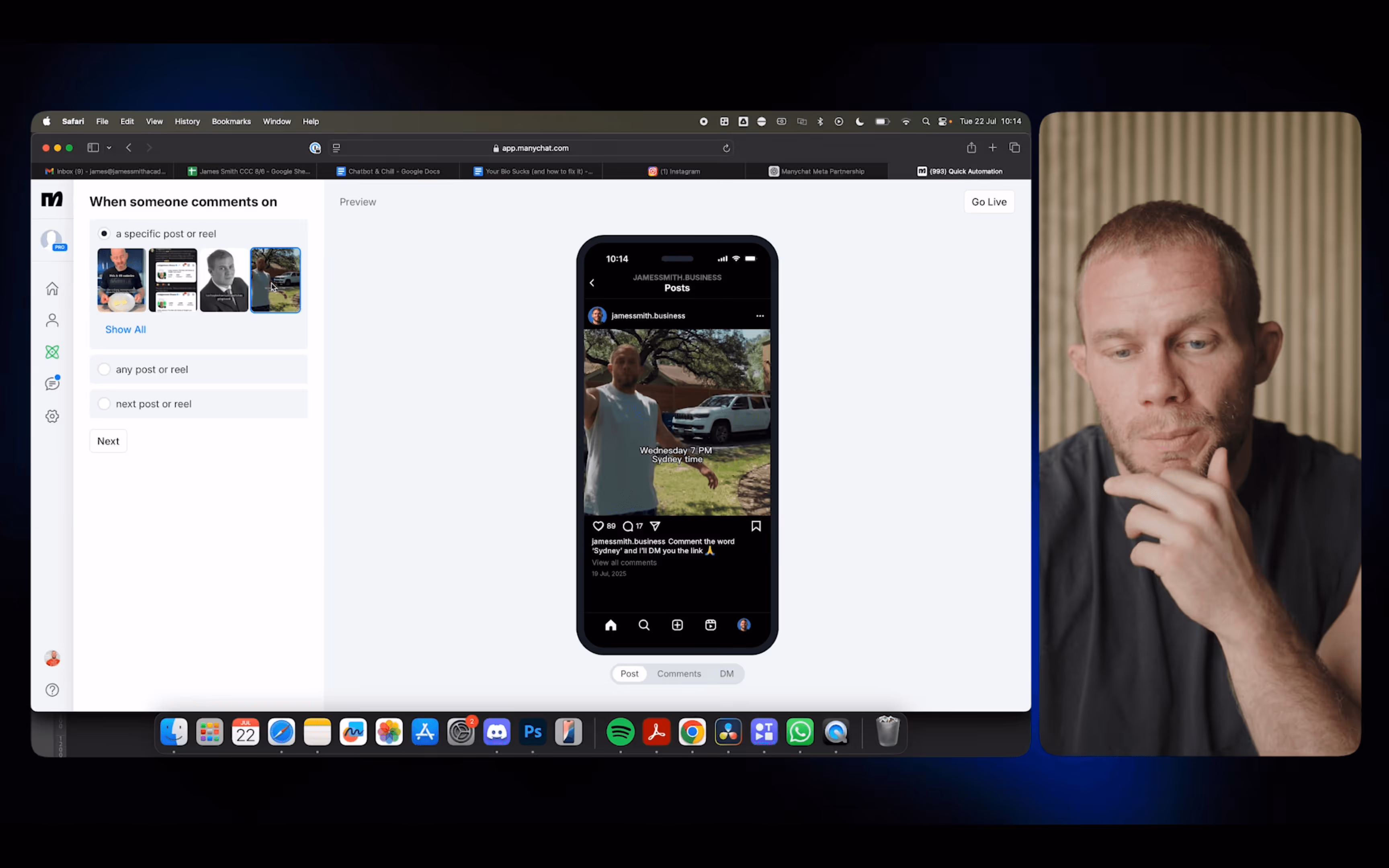The height and width of the screenshot is (868, 1389).
Task: Open Settings gear in Manychat sidebar
Action: pos(52,416)
